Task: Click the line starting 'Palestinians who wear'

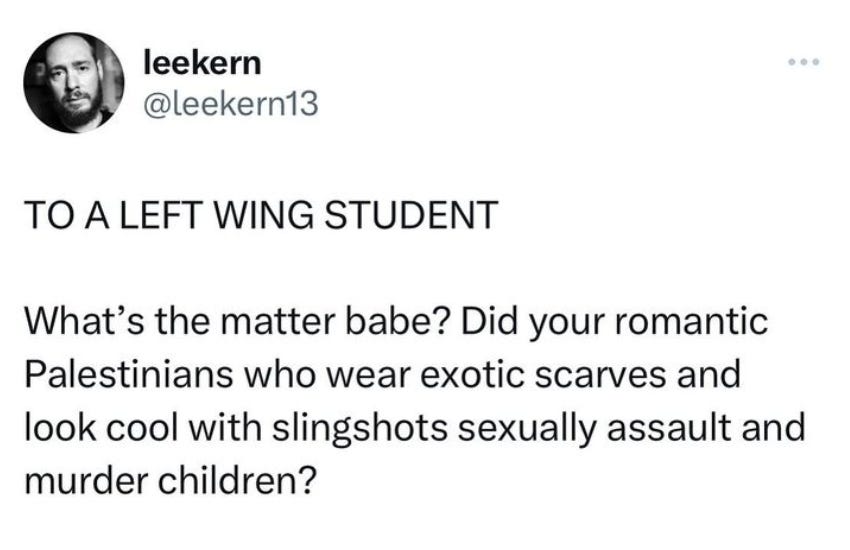Action: point(383,374)
